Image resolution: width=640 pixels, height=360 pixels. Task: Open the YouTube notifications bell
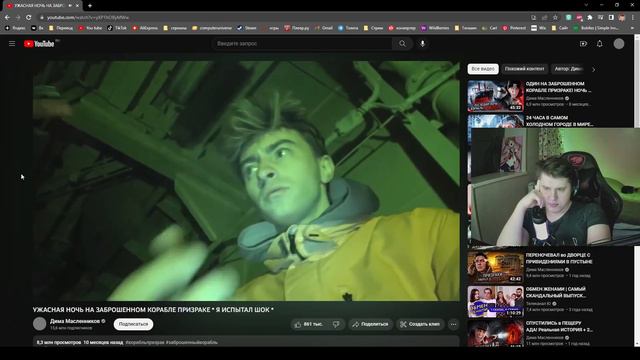[600, 44]
